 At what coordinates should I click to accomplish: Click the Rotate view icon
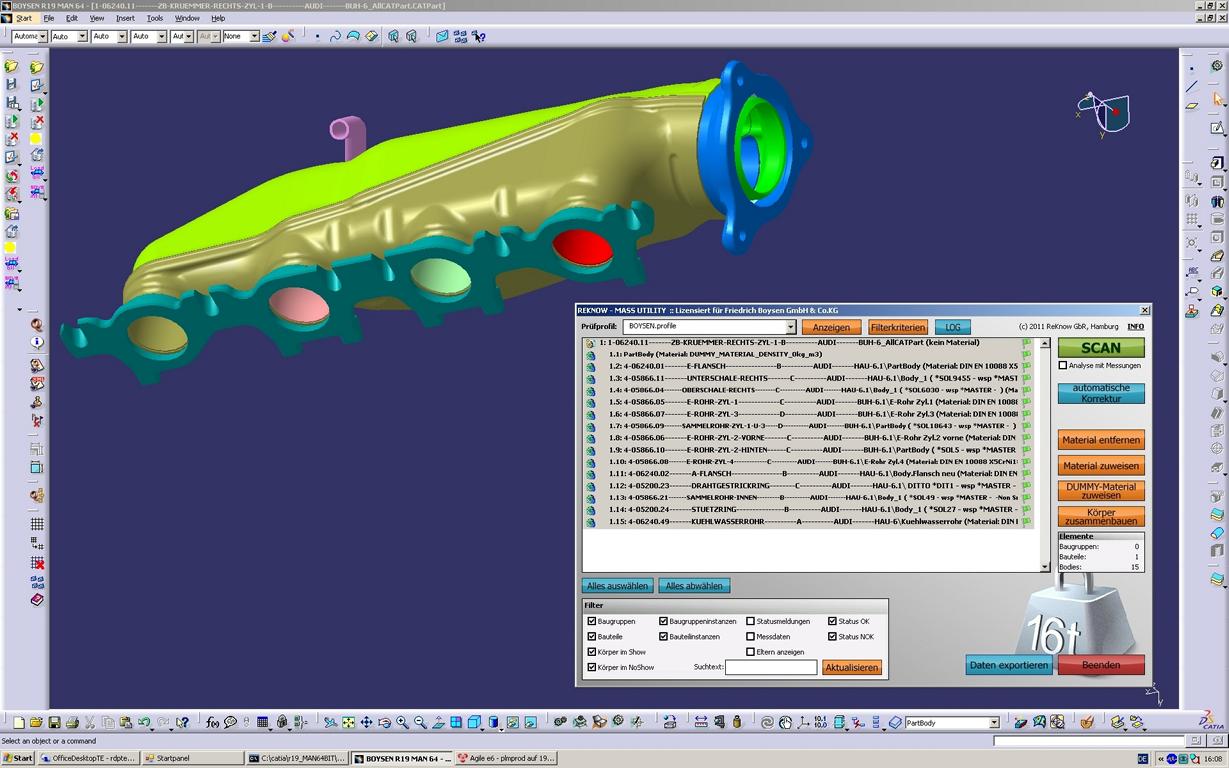click(384, 722)
